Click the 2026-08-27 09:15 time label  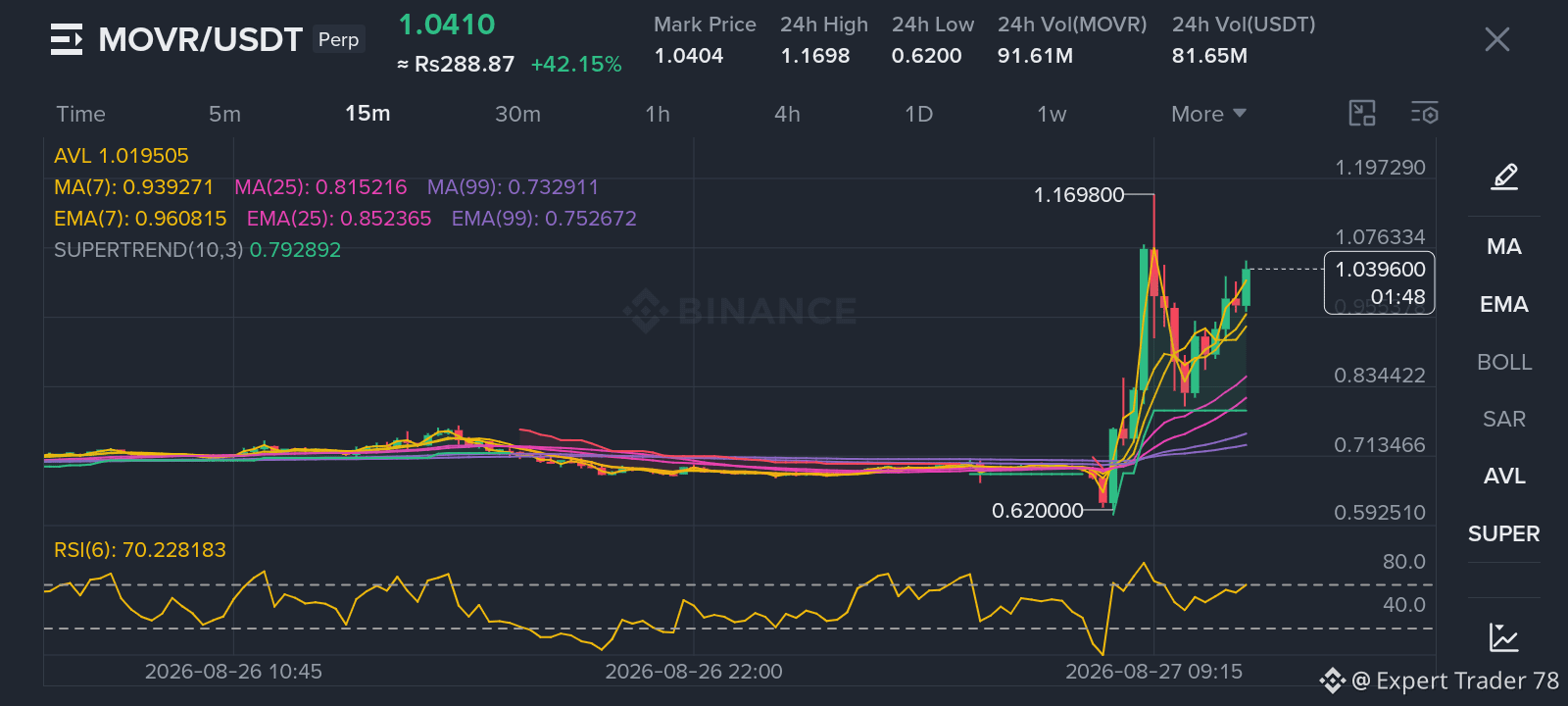1153,672
